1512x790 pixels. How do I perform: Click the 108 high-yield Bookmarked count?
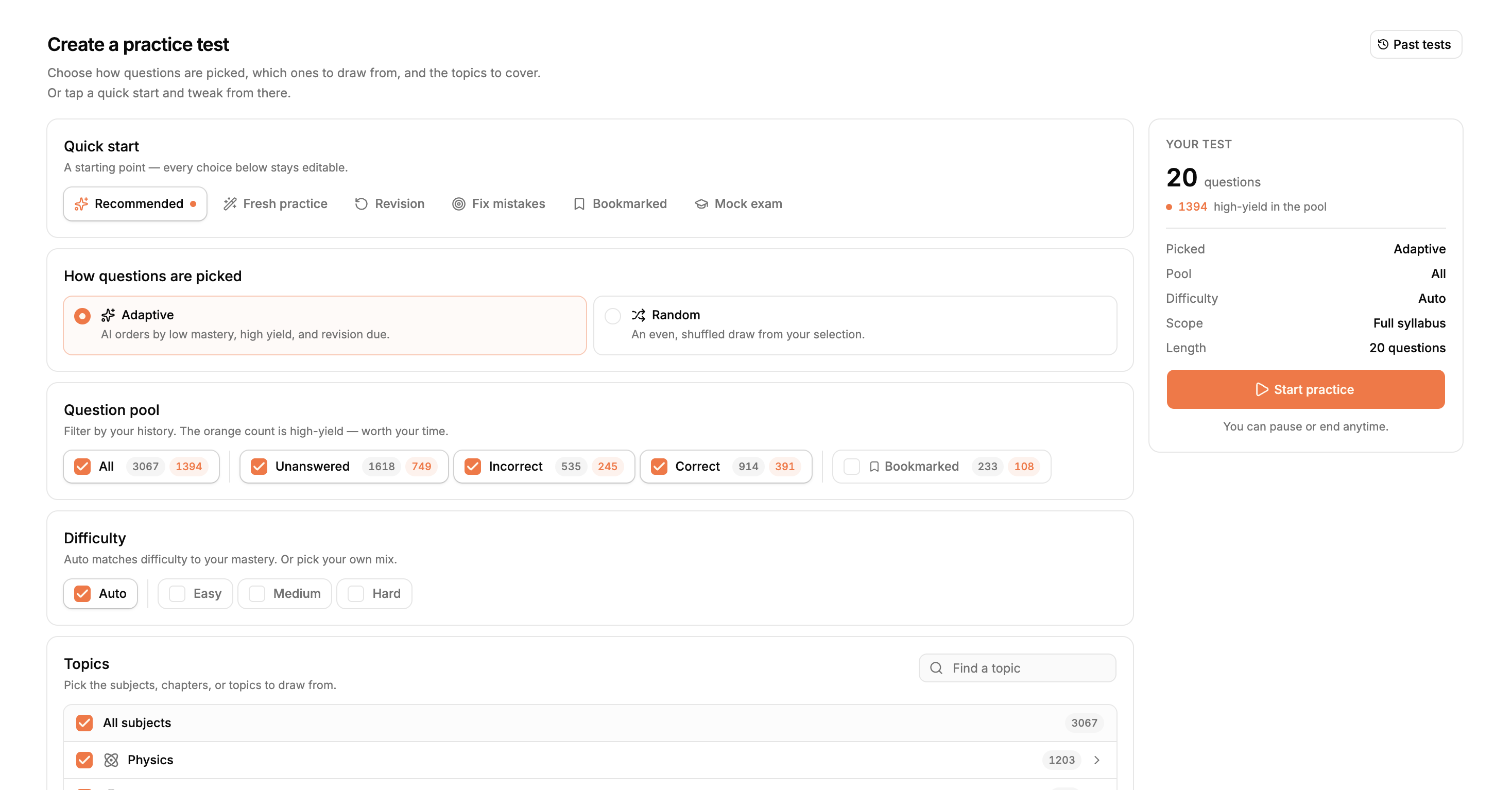pos(1024,467)
